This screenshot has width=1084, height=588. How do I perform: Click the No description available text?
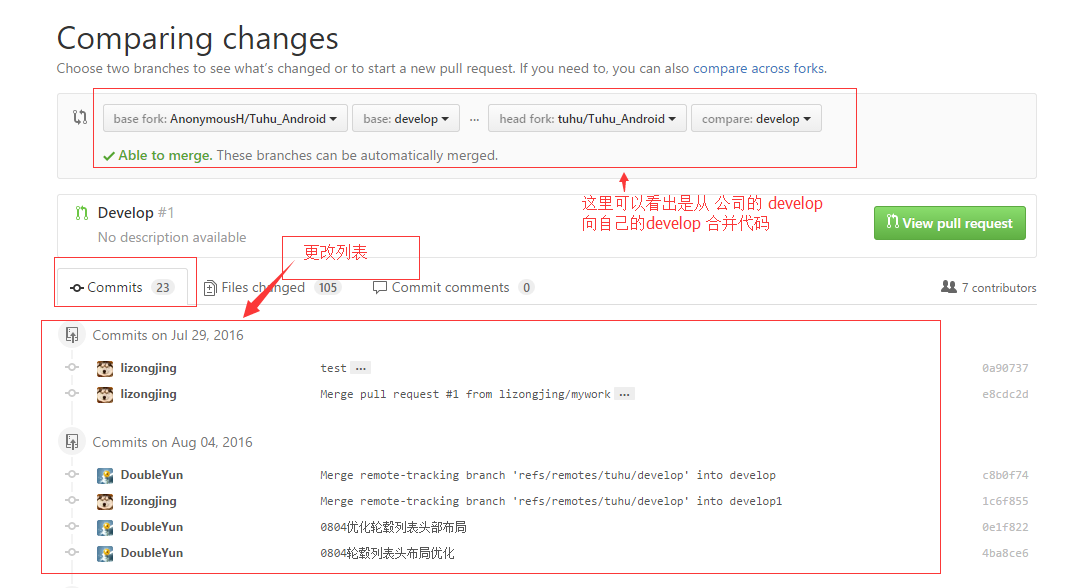pyautogui.click(x=172, y=238)
